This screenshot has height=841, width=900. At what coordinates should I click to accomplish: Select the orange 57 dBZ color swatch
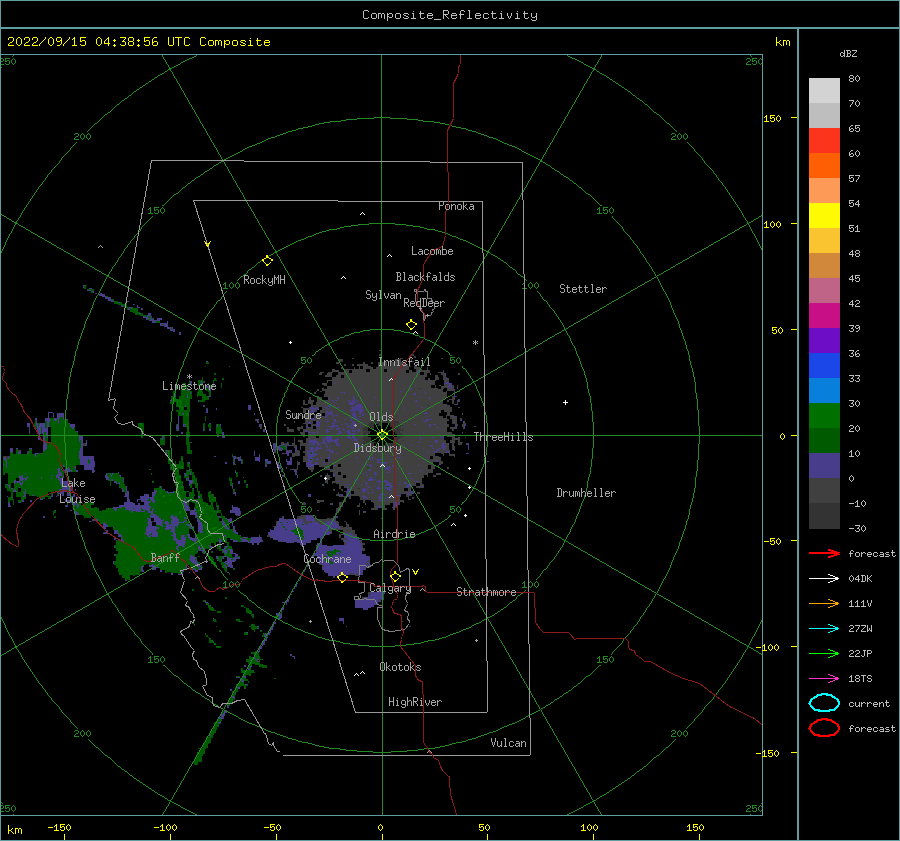click(x=824, y=165)
